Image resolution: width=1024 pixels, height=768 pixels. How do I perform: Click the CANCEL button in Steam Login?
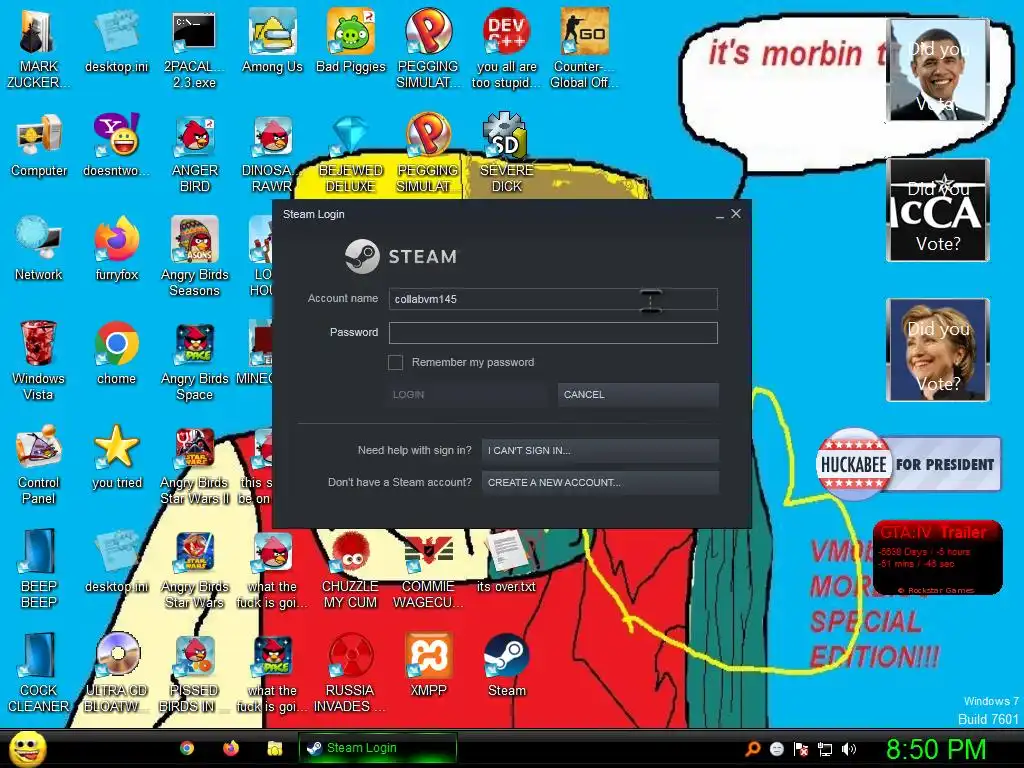[x=638, y=394]
